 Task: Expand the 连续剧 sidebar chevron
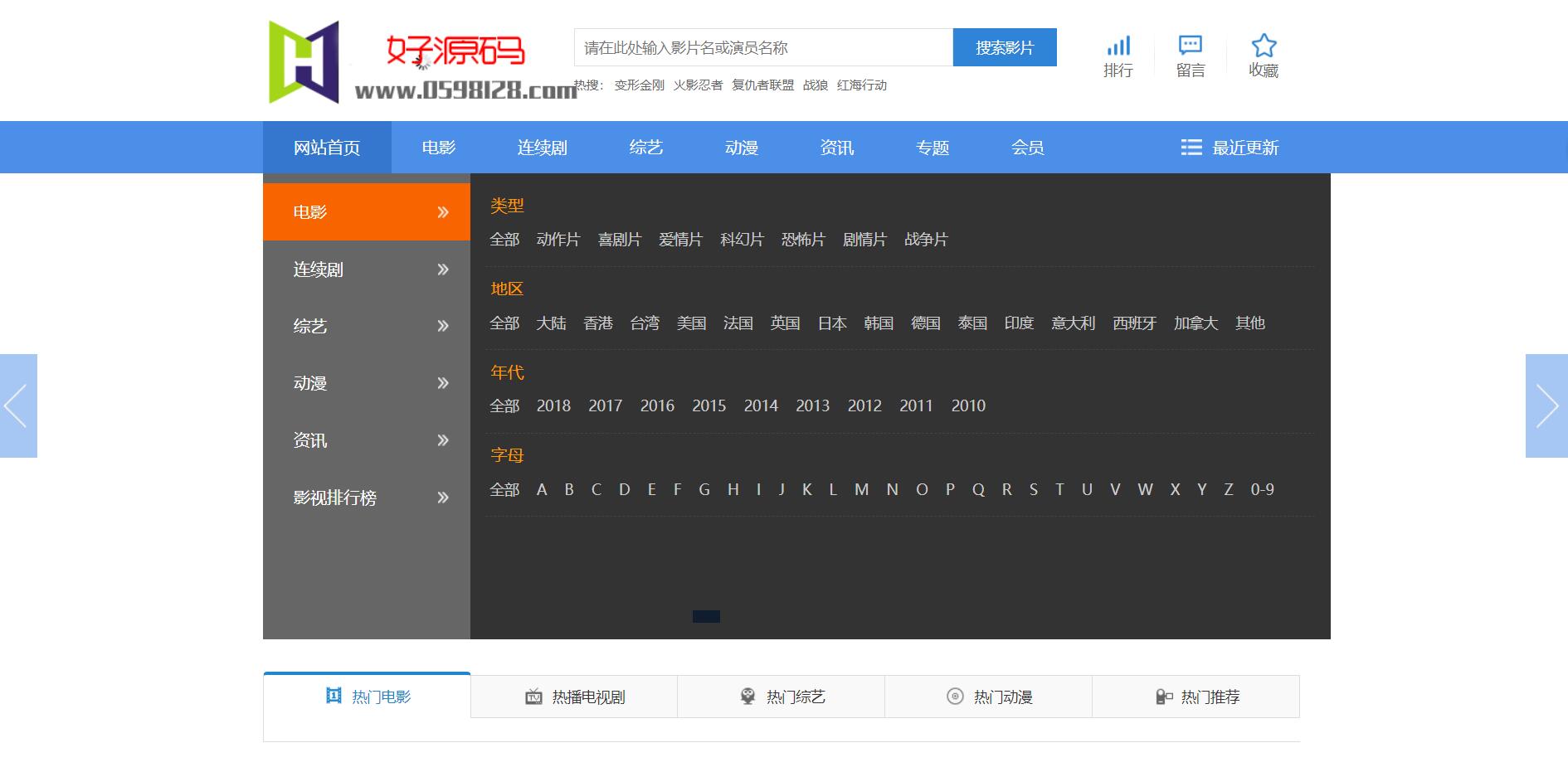pyautogui.click(x=443, y=269)
